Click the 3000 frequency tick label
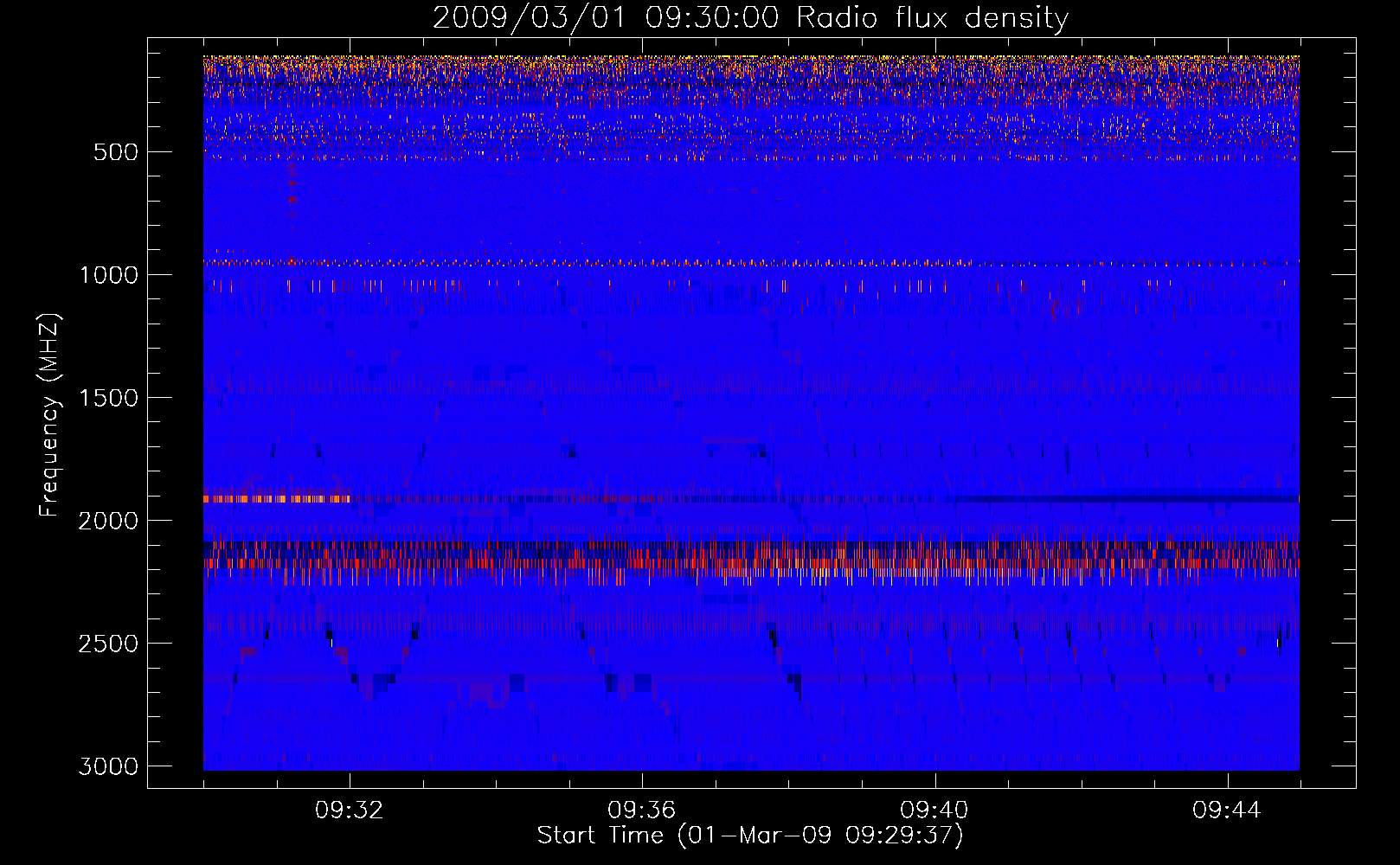Image resolution: width=1400 pixels, height=865 pixels. (108, 766)
